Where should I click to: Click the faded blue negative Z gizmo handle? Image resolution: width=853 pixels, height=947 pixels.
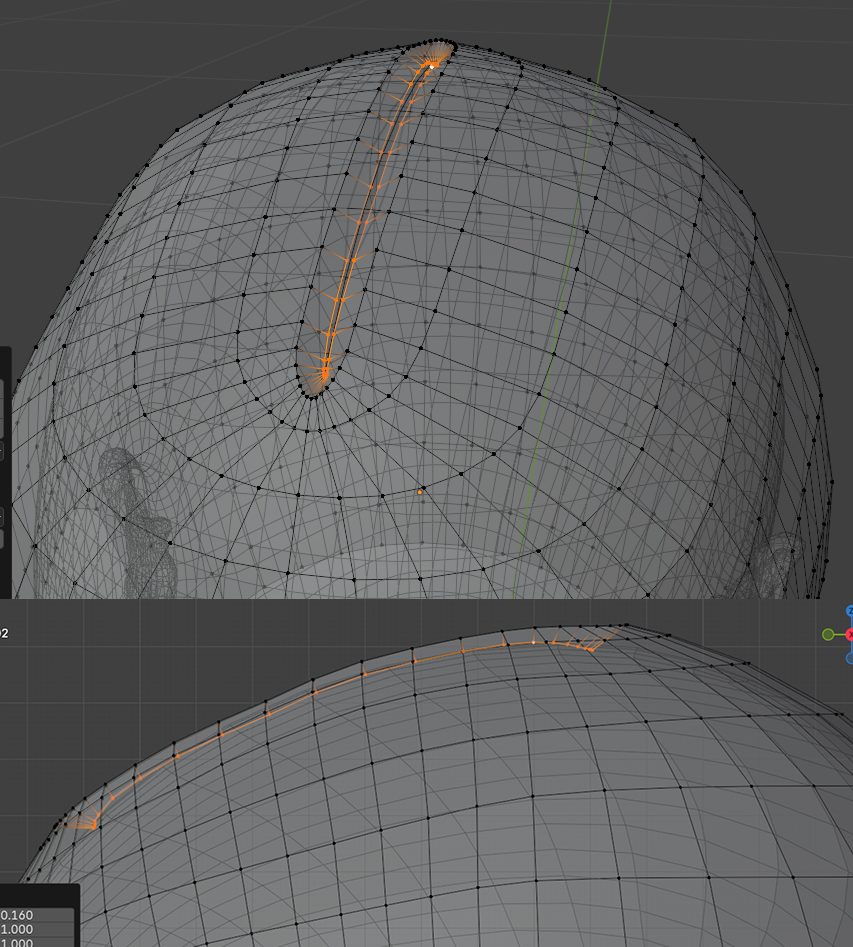[849, 658]
